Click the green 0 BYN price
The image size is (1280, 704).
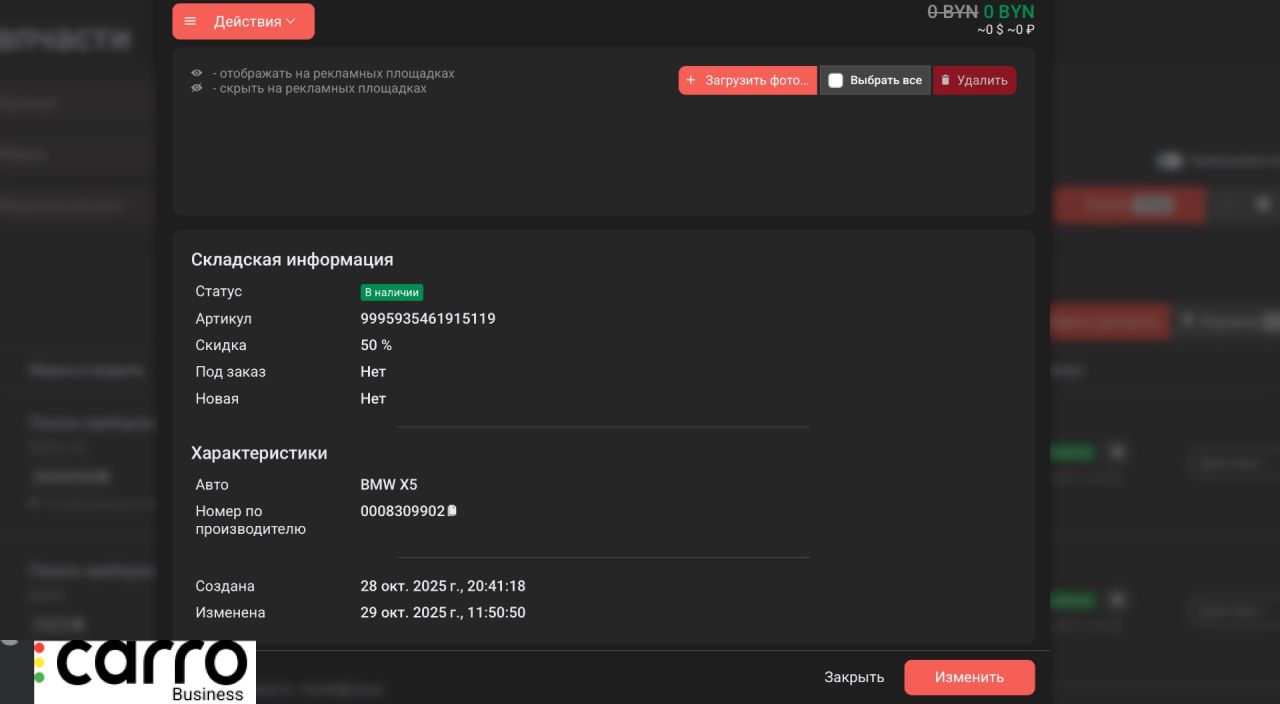[1009, 12]
